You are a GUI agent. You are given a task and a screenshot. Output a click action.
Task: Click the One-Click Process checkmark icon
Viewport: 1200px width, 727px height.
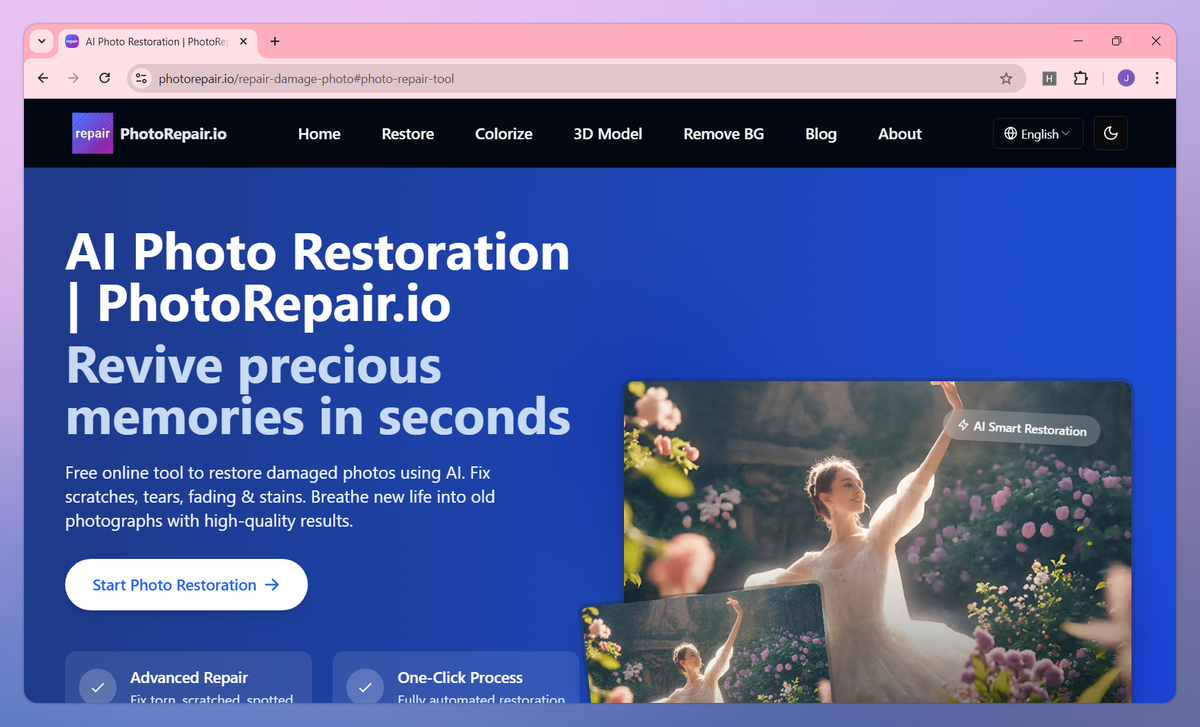pos(365,687)
